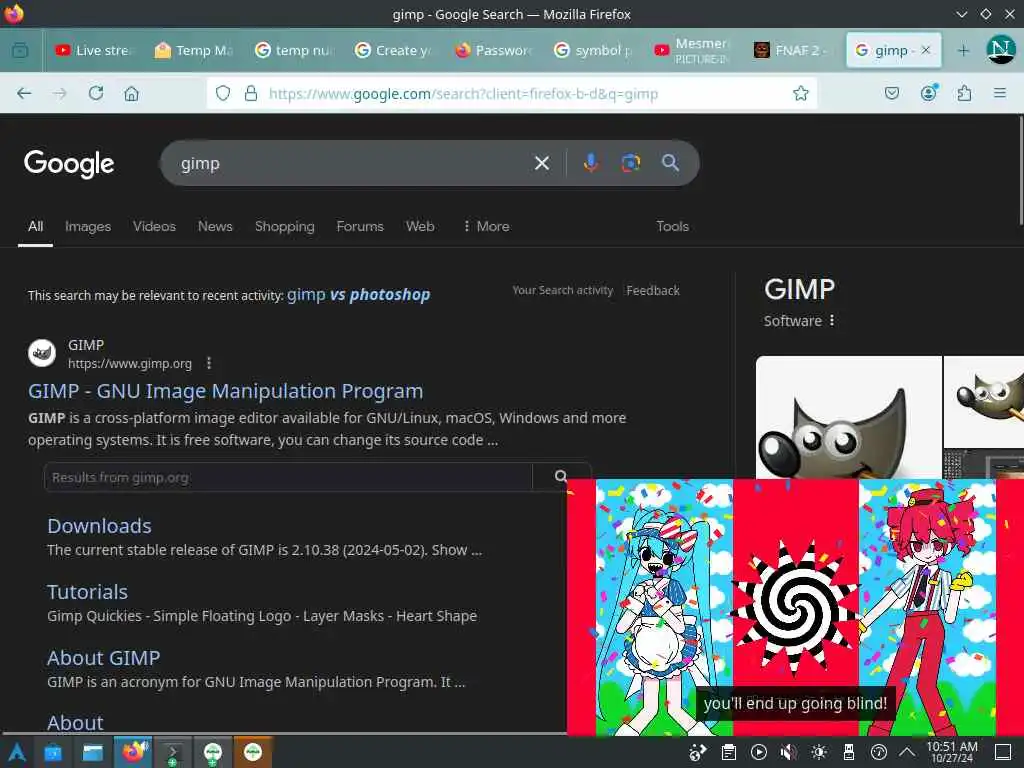Go back using the browser back arrow
The image size is (1024, 768).
pyautogui.click(x=24, y=93)
